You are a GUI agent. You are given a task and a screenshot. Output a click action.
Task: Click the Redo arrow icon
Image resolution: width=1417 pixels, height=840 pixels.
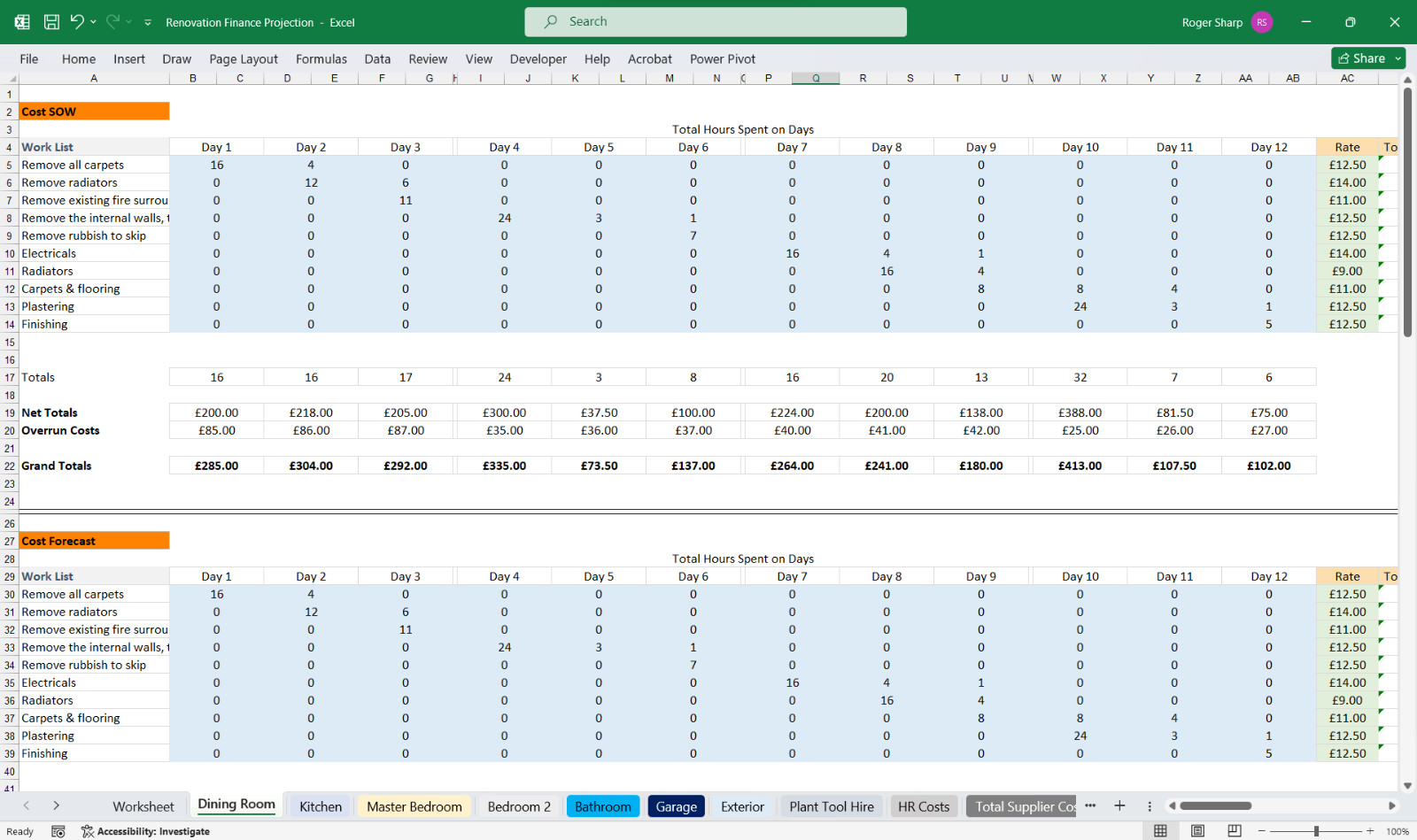click(112, 22)
